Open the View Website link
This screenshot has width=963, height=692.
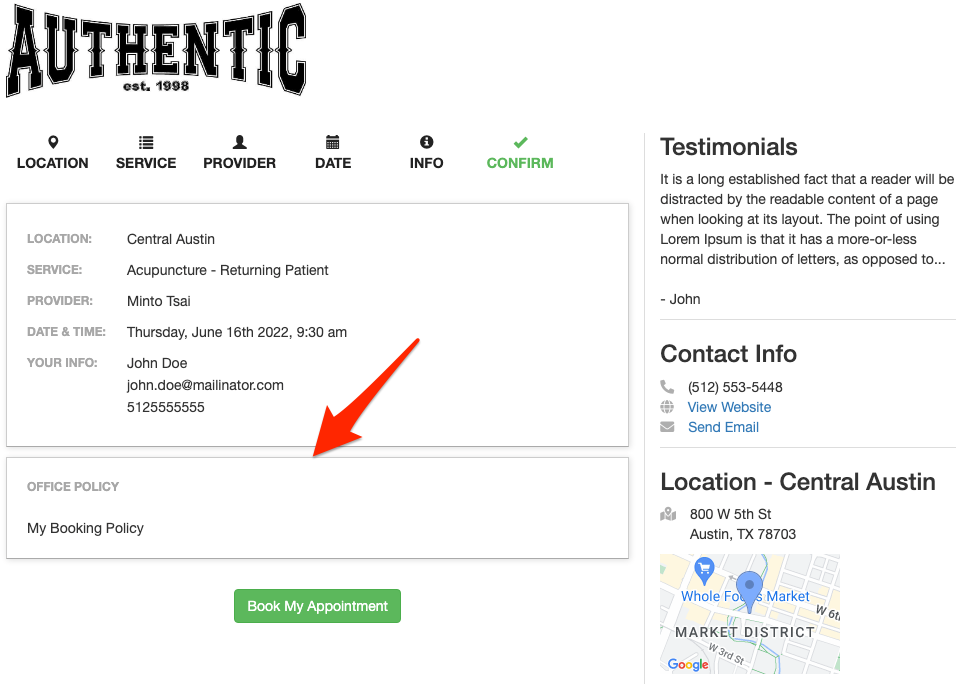point(729,407)
